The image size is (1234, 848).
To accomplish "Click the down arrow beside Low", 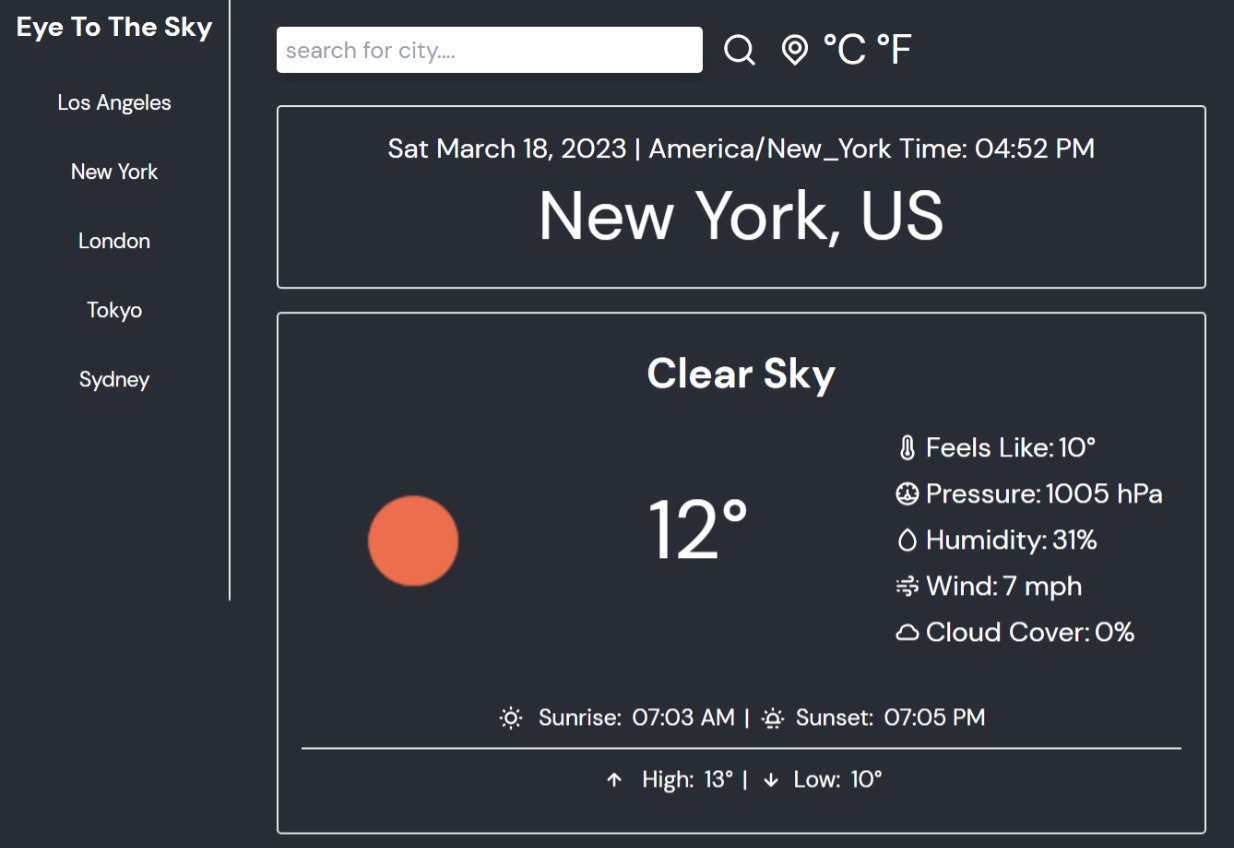I will (x=770, y=780).
